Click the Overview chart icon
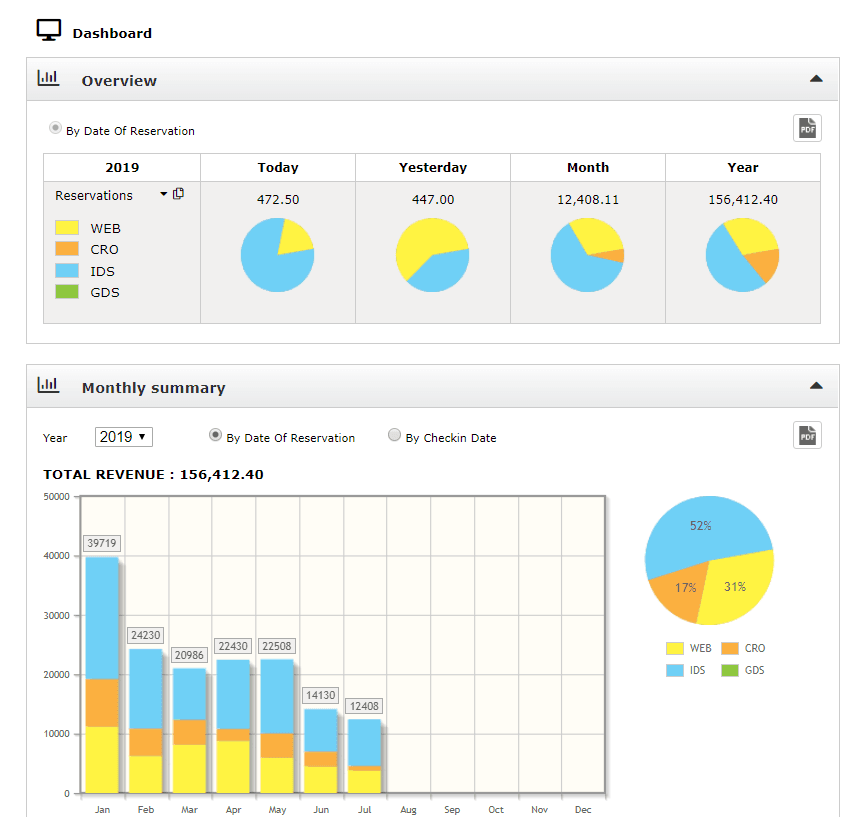The width and height of the screenshot is (849, 817). pyautogui.click(x=48, y=78)
